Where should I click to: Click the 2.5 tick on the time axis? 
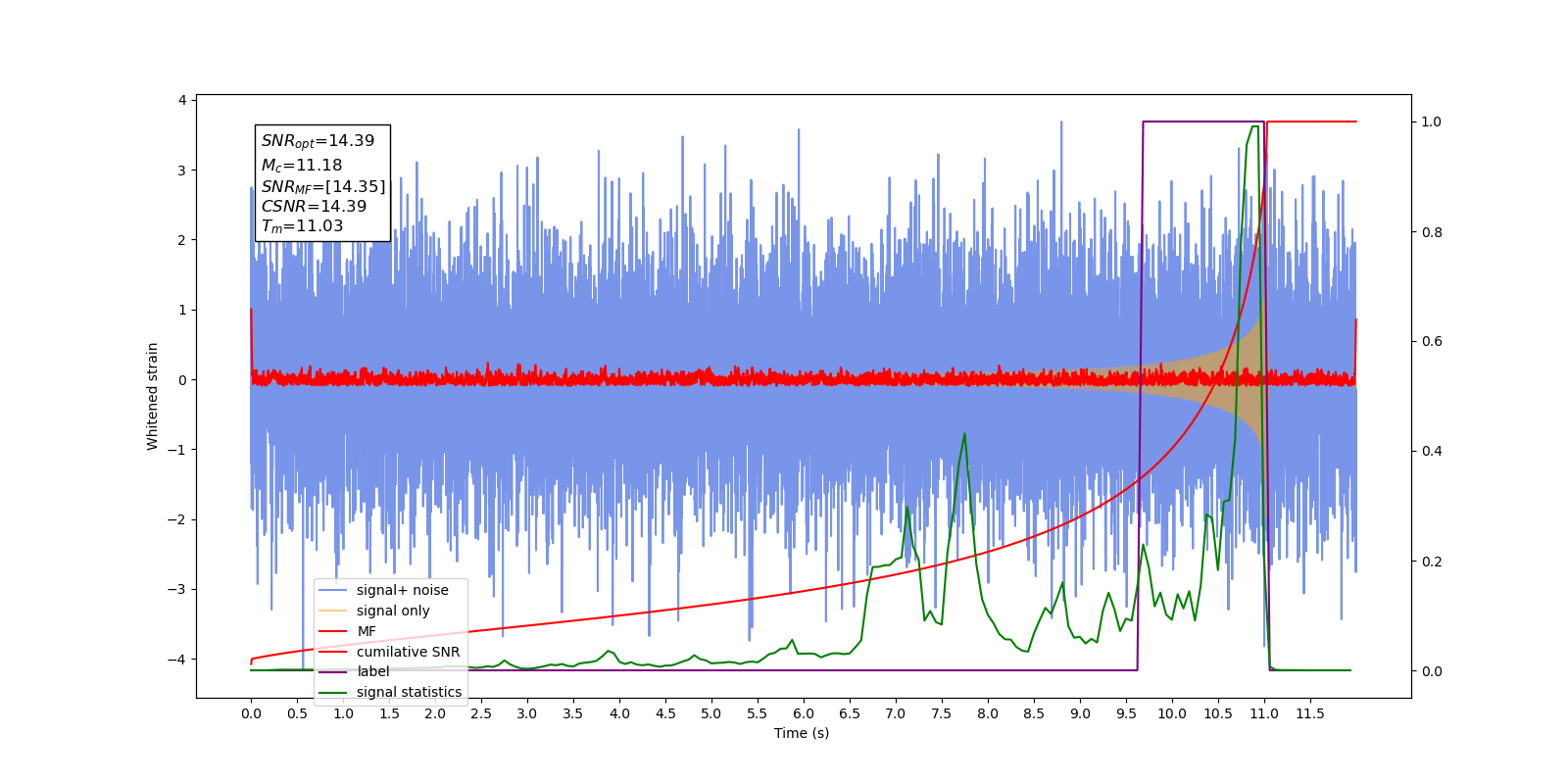tap(481, 713)
